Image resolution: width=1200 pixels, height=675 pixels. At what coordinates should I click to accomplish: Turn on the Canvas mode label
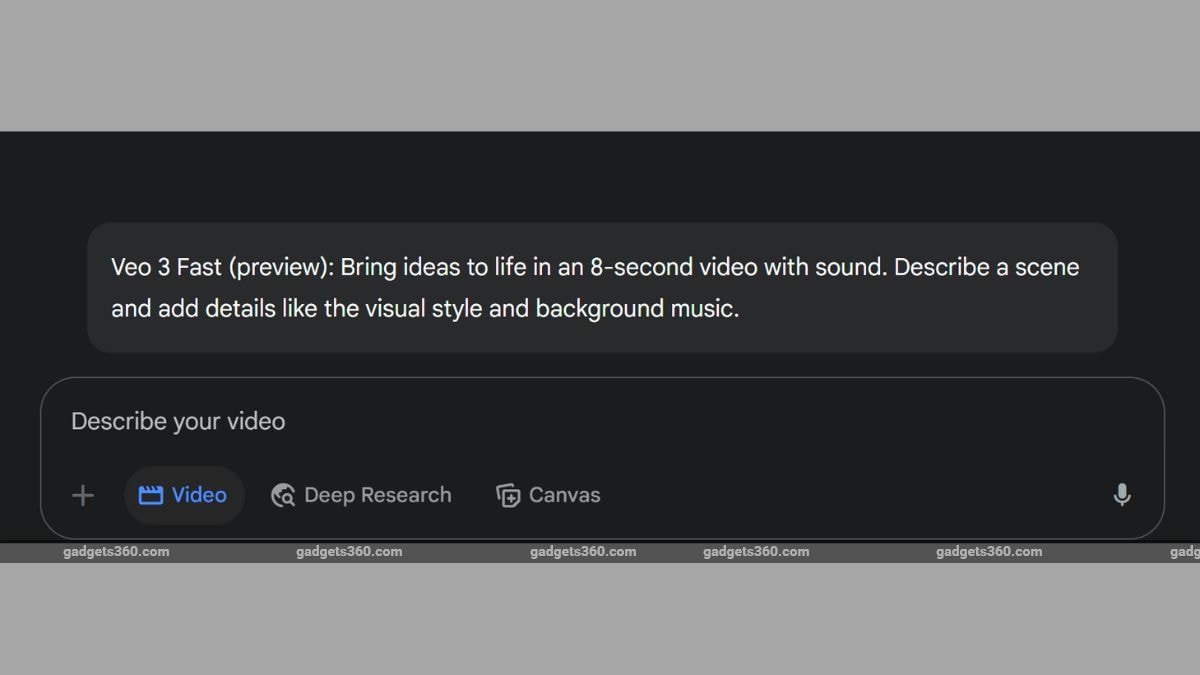[x=564, y=495]
